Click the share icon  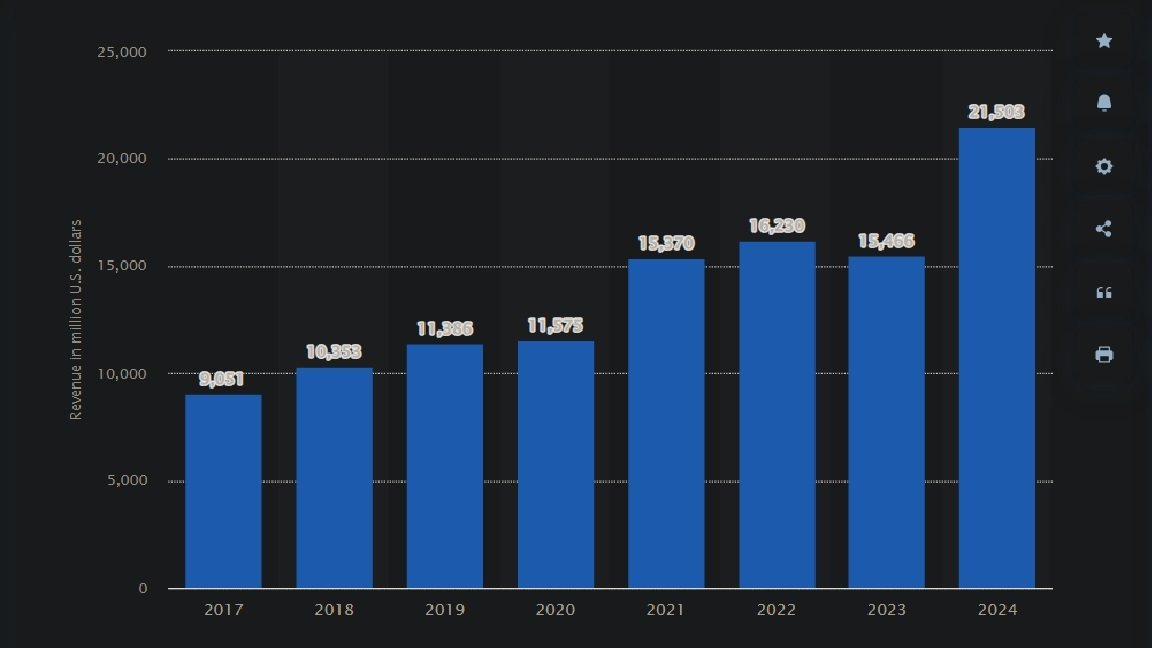point(1104,228)
